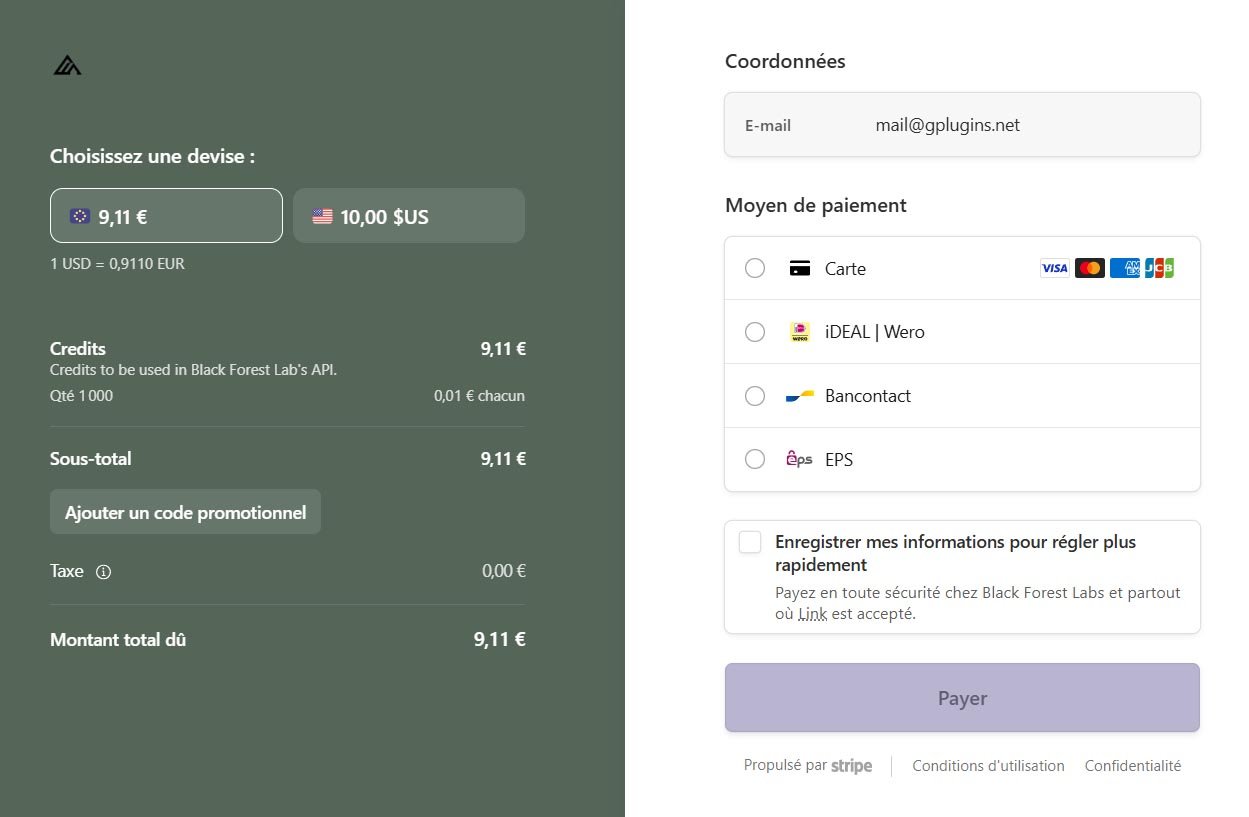Click Ajouter un code promotionnel

click(185, 512)
